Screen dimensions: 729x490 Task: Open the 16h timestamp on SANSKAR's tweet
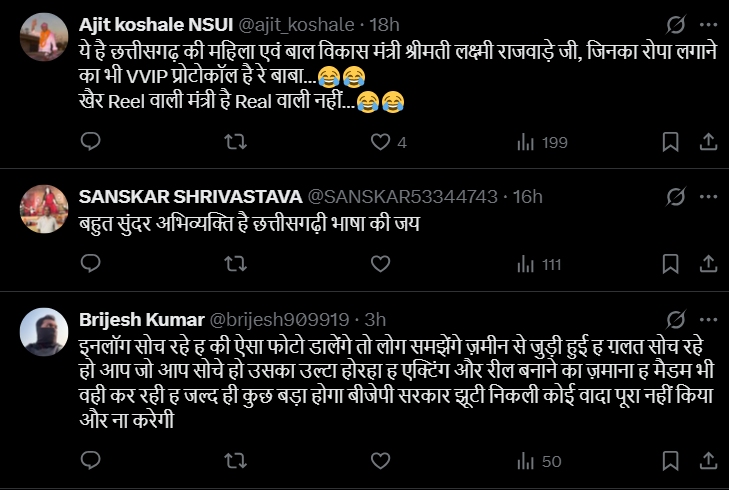pos(526,195)
